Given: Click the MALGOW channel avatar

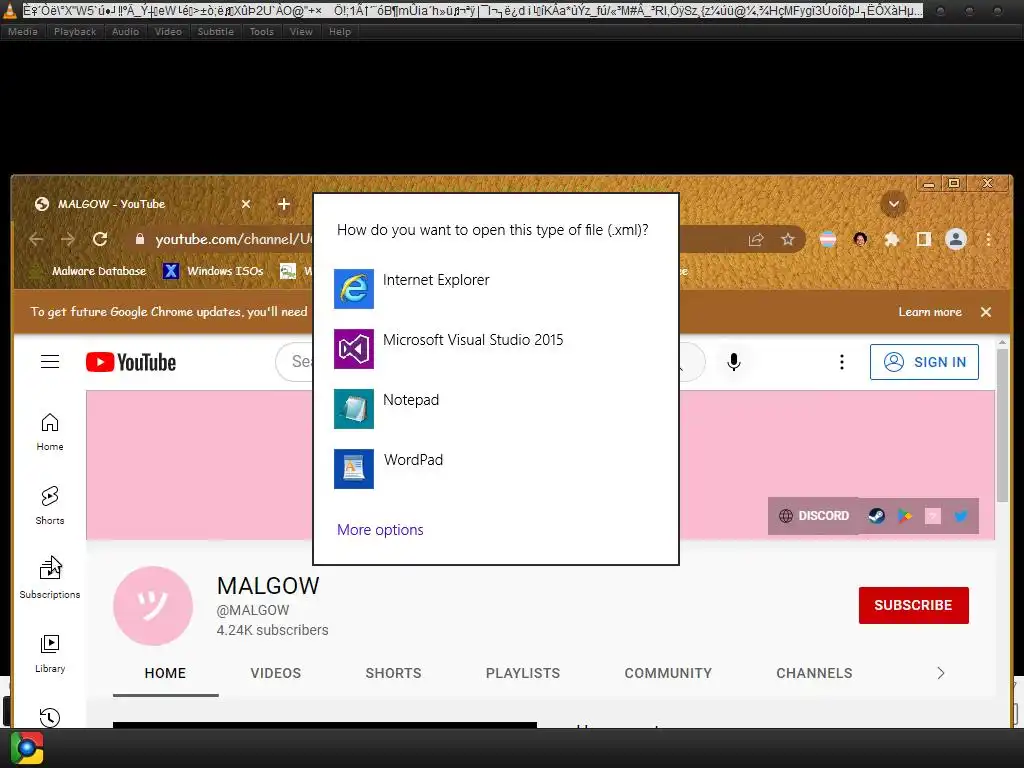Looking at the screenshot, I should pos(153,606).
